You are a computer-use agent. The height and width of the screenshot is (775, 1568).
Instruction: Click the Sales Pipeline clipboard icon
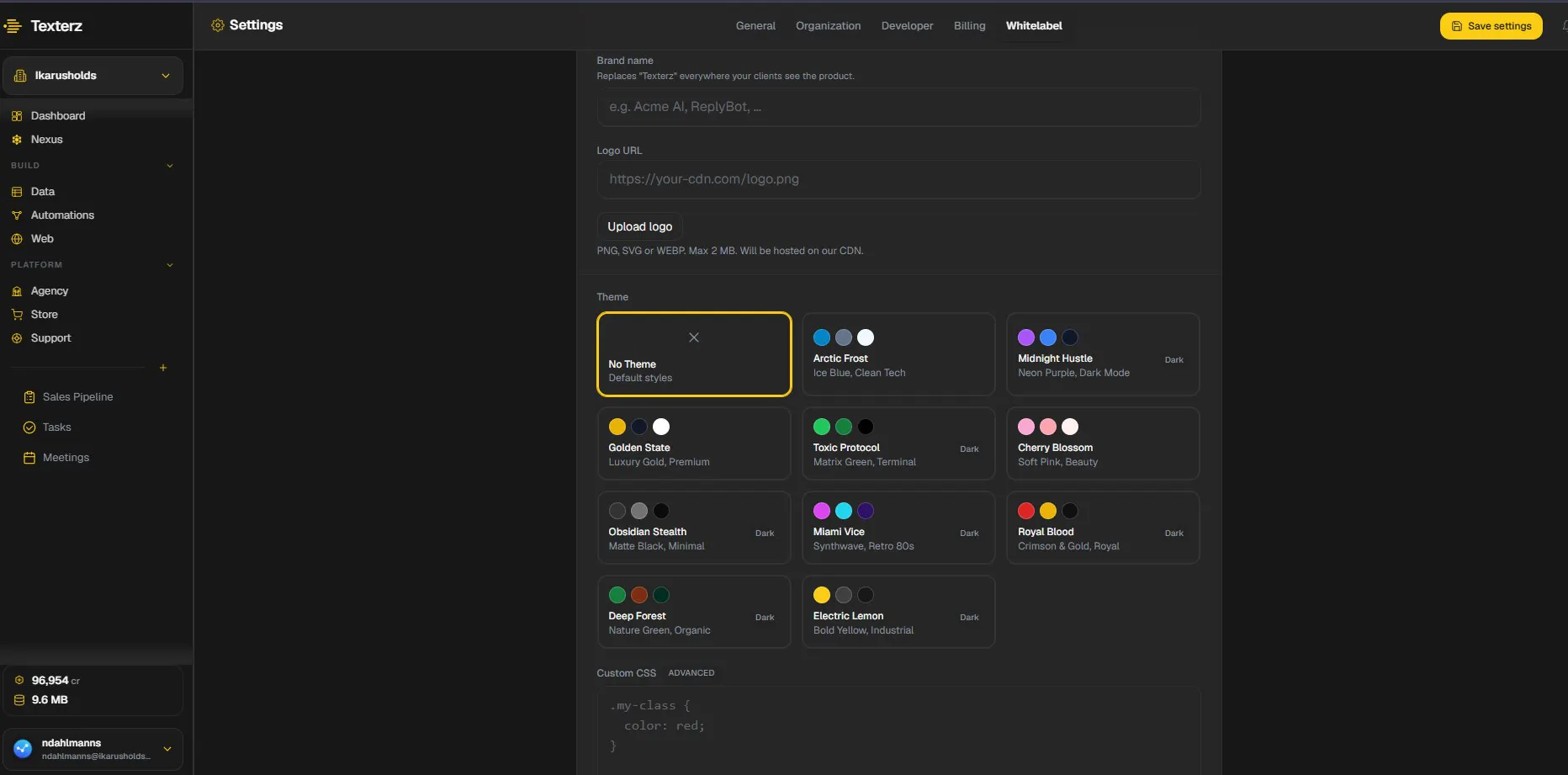tap(29, 397)
